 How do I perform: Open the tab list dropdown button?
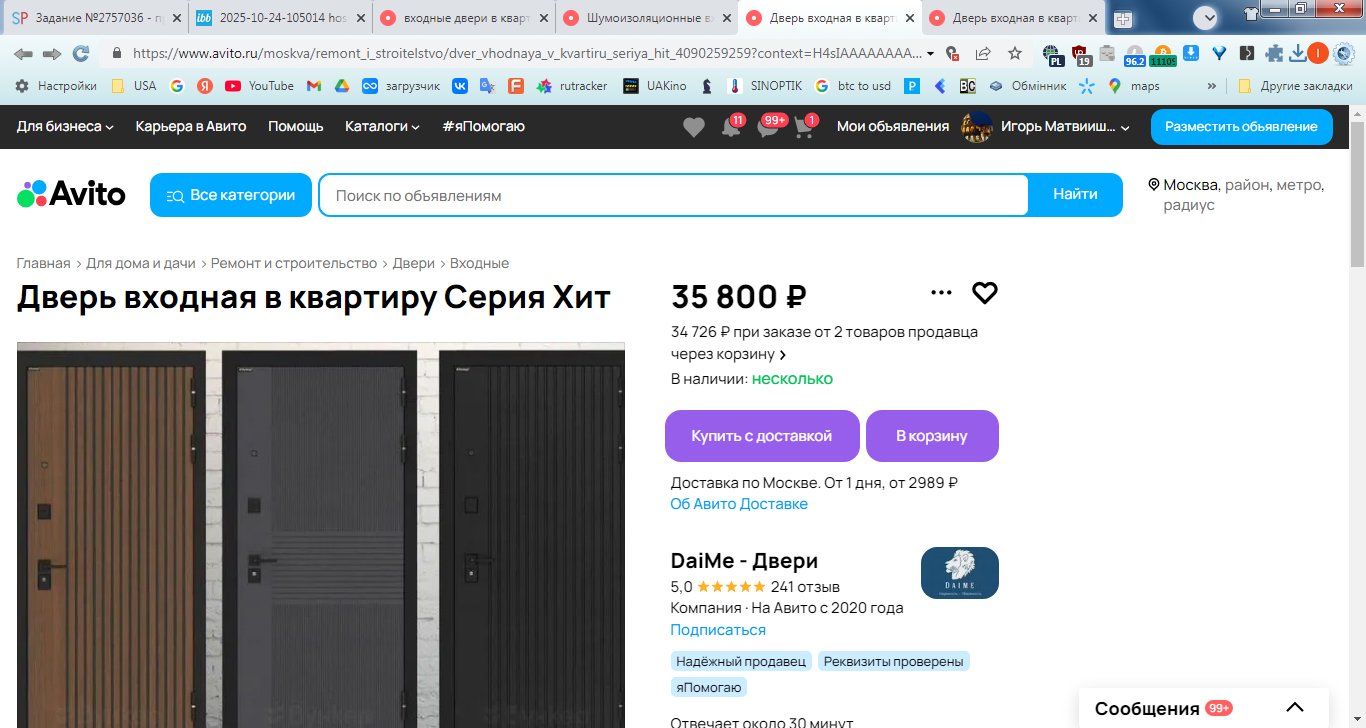click(1205, 17)
